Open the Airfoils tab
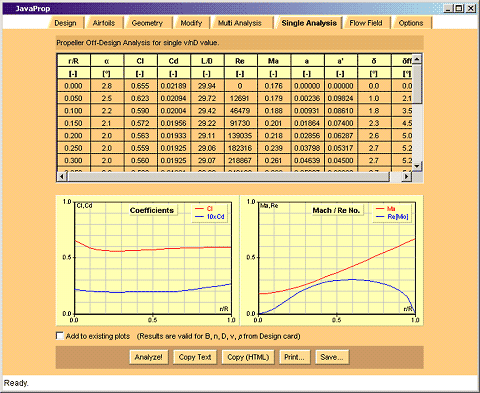 tap(104, 23)
